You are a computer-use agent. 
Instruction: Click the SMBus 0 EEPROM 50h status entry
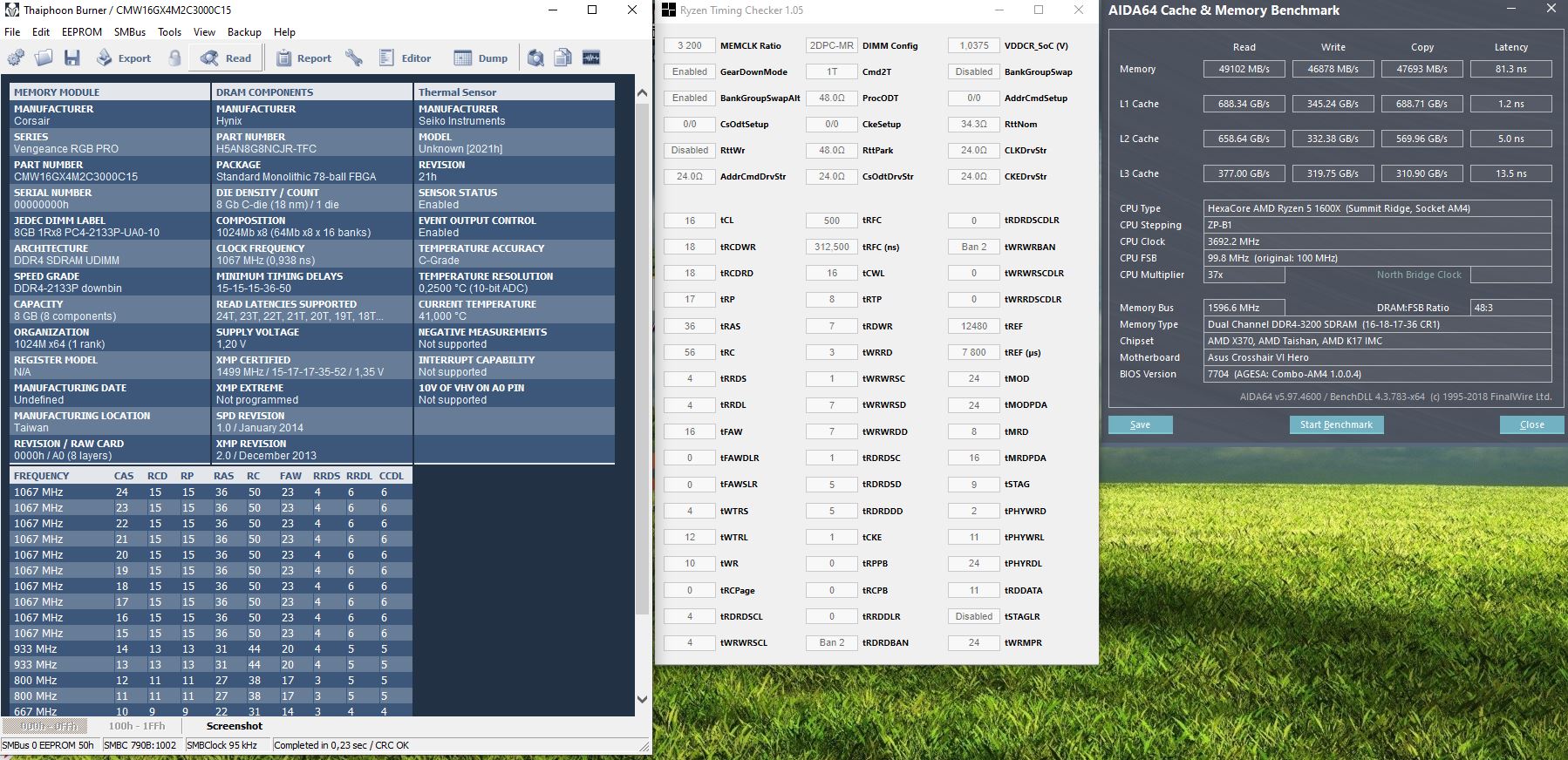pyautogui.click(x=49, y=745)
